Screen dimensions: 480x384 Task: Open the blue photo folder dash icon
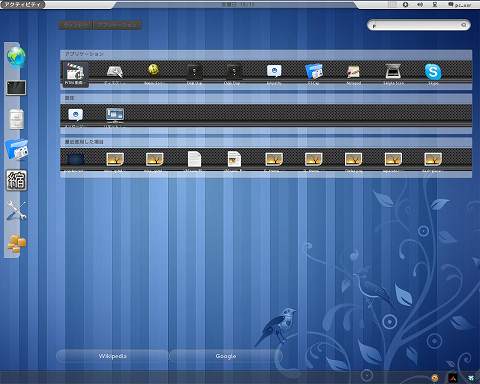click(17, 150)
